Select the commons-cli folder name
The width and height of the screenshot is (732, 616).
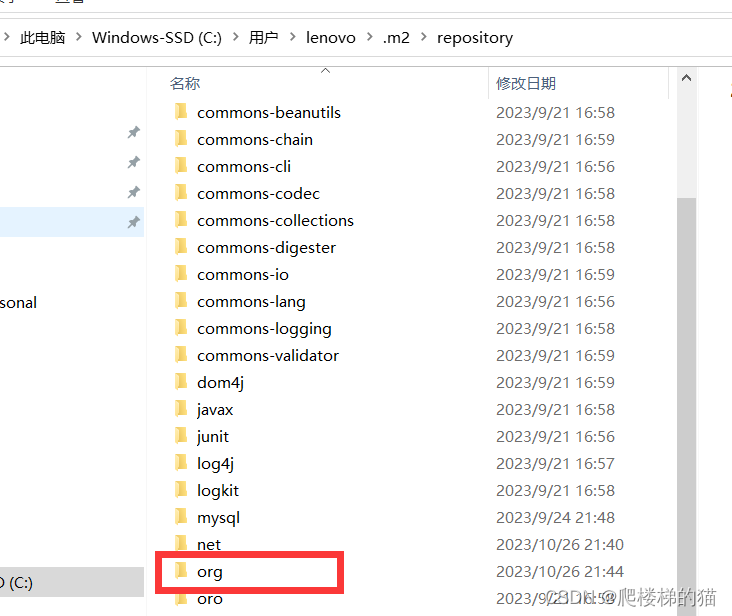(244, 167)
